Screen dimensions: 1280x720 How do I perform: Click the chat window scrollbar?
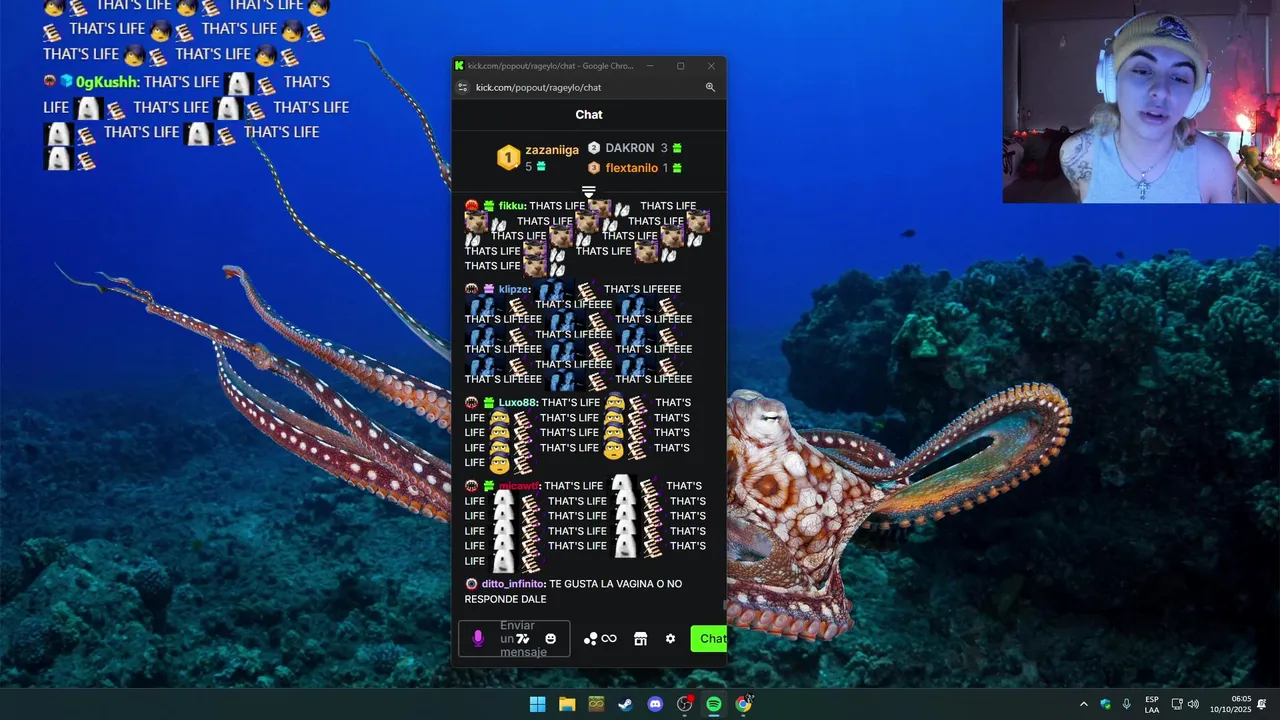coord(724,604)
